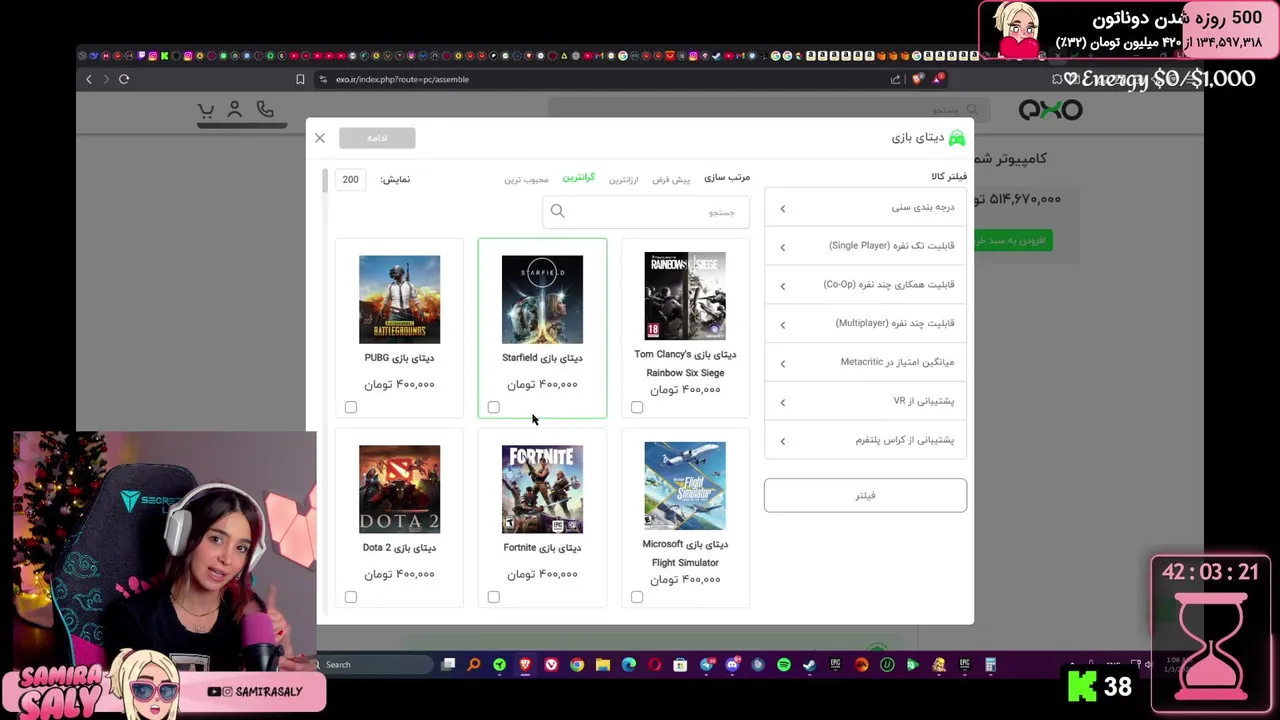Click the Starfield cover image
The image size is (1280, 720).
pyautogui.click(x=542, y=299)
